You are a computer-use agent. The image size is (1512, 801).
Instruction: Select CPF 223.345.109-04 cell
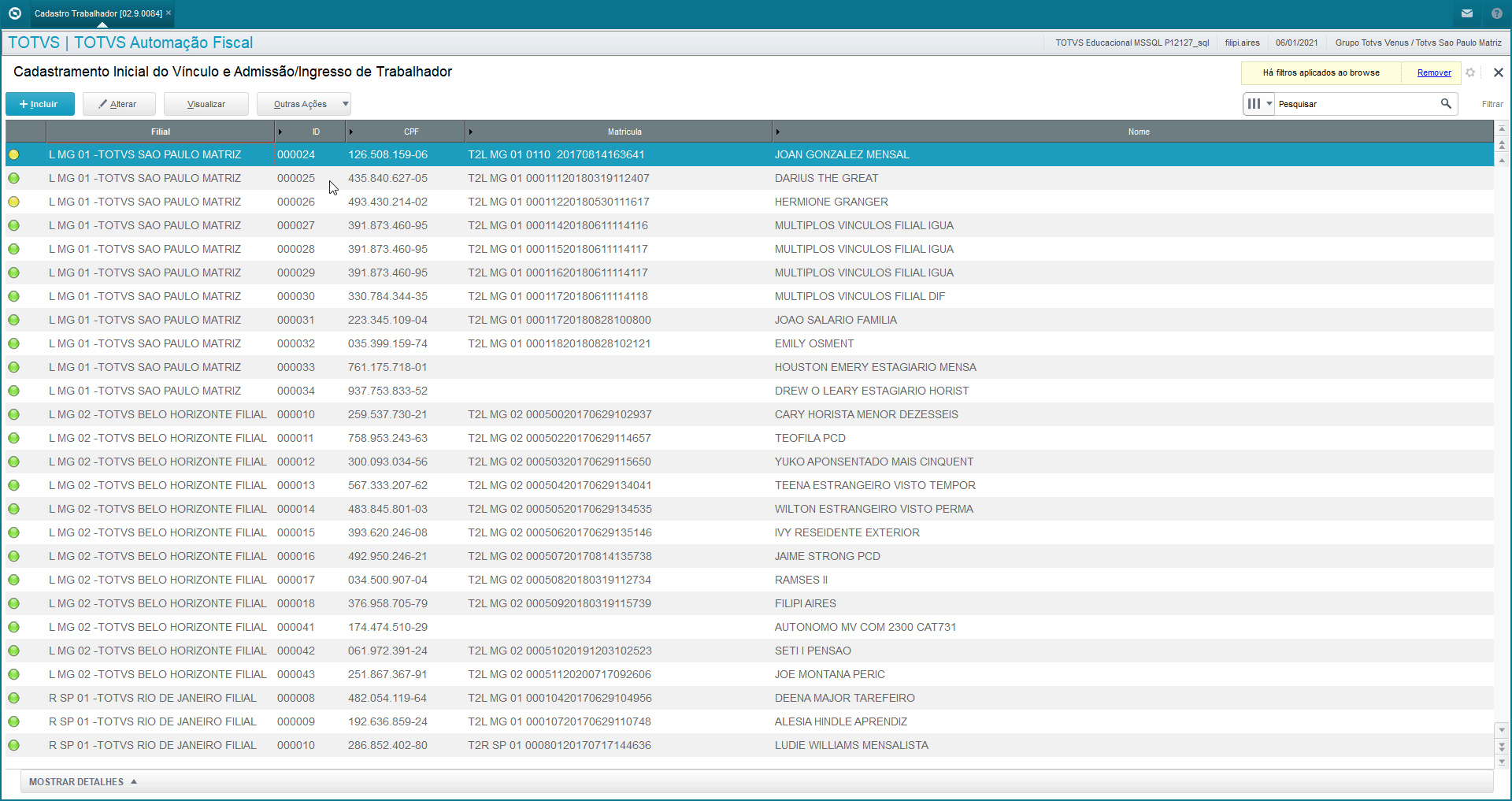click(387, 320)
